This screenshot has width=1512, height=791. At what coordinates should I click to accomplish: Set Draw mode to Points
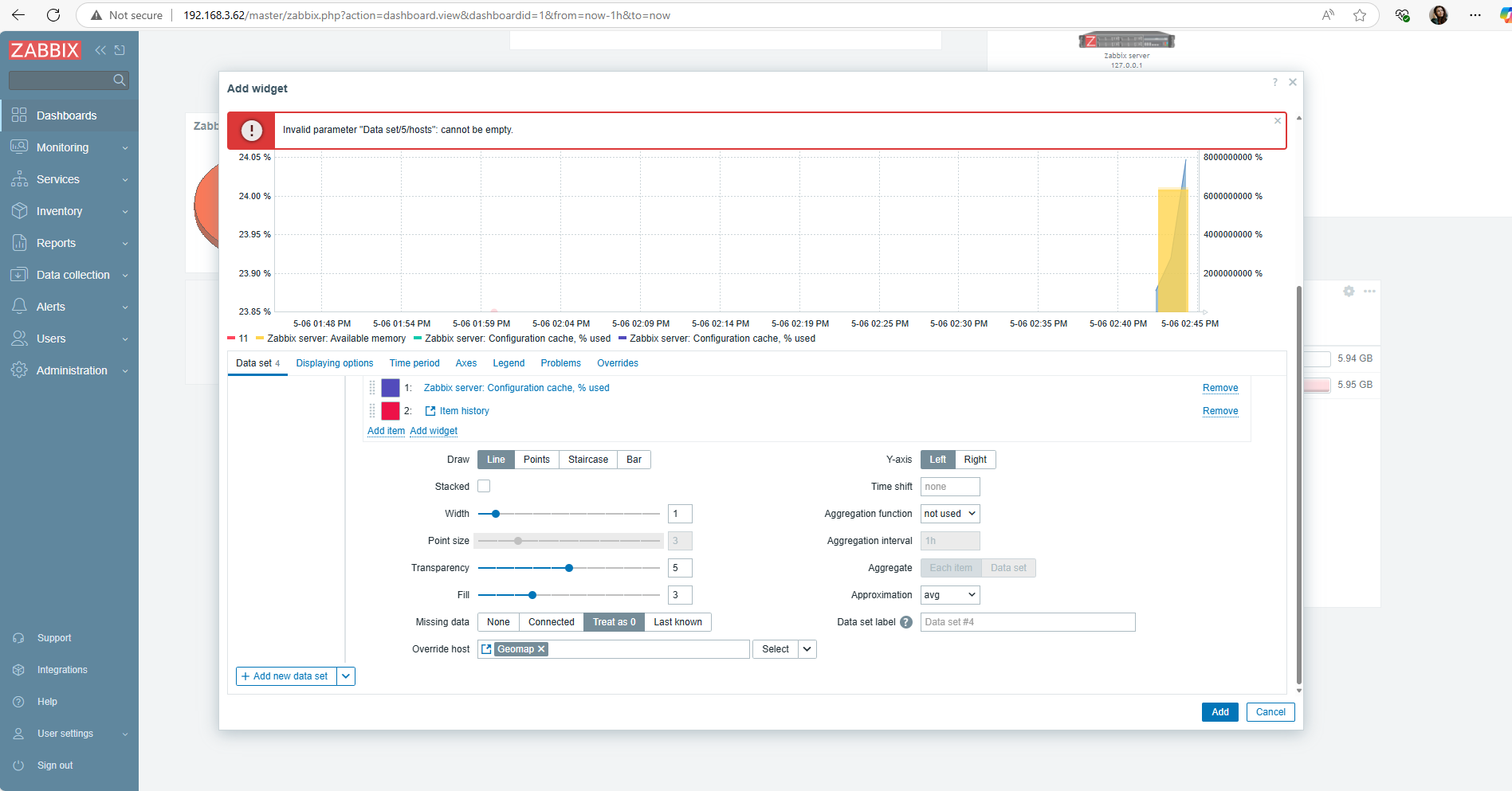click(536, 460)
